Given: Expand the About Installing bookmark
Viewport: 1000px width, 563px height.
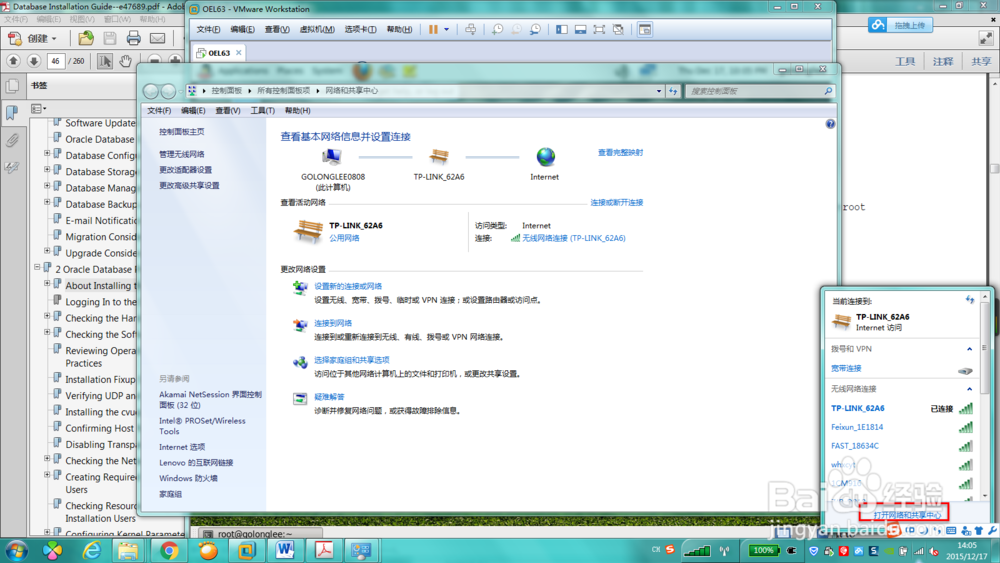Looking at the screenshot, I should [x=47, y=283].
